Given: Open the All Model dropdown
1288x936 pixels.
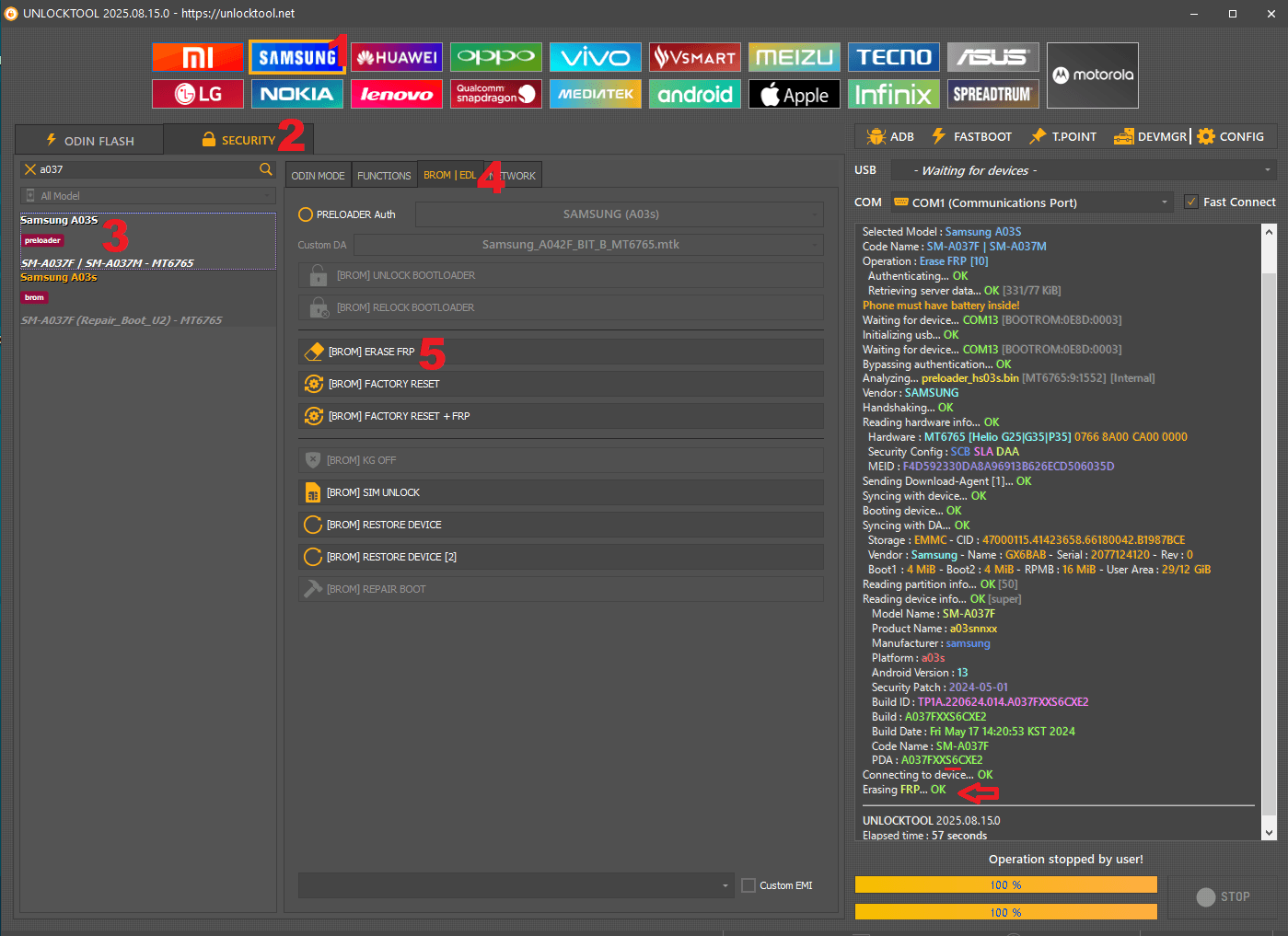Looking at the screenshot, I should (147, 196).
